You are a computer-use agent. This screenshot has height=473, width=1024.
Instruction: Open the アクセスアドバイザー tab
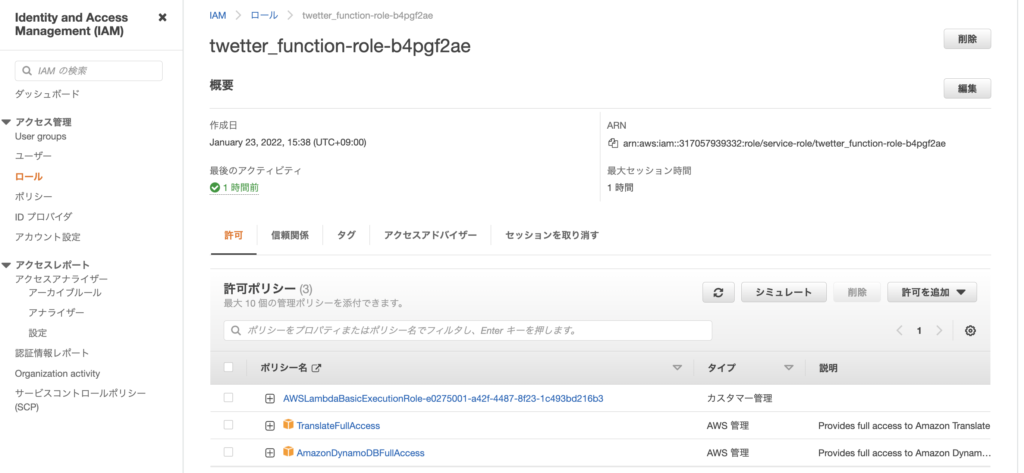[430, 235]
